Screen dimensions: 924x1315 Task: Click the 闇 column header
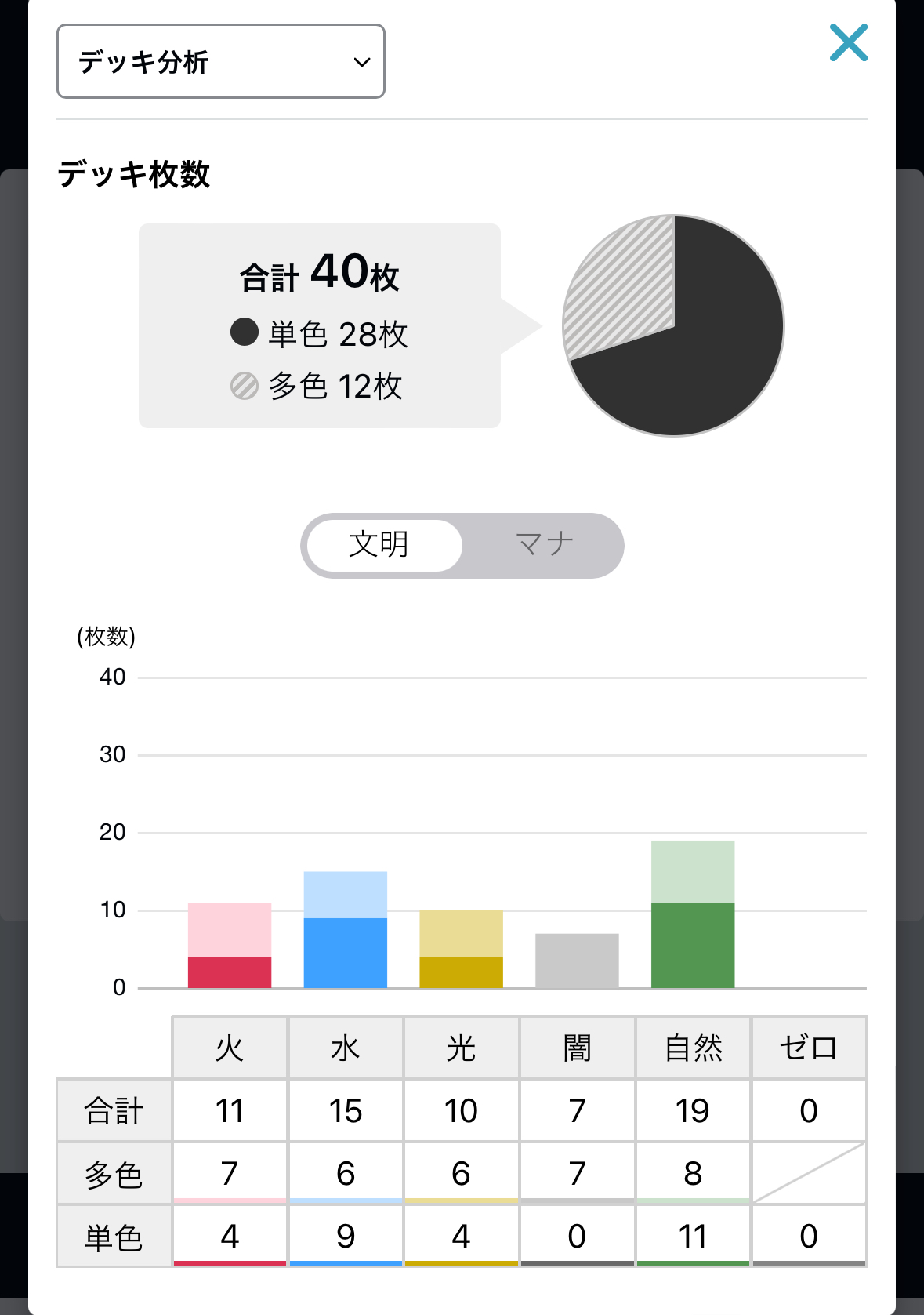tap(577, 1048)
